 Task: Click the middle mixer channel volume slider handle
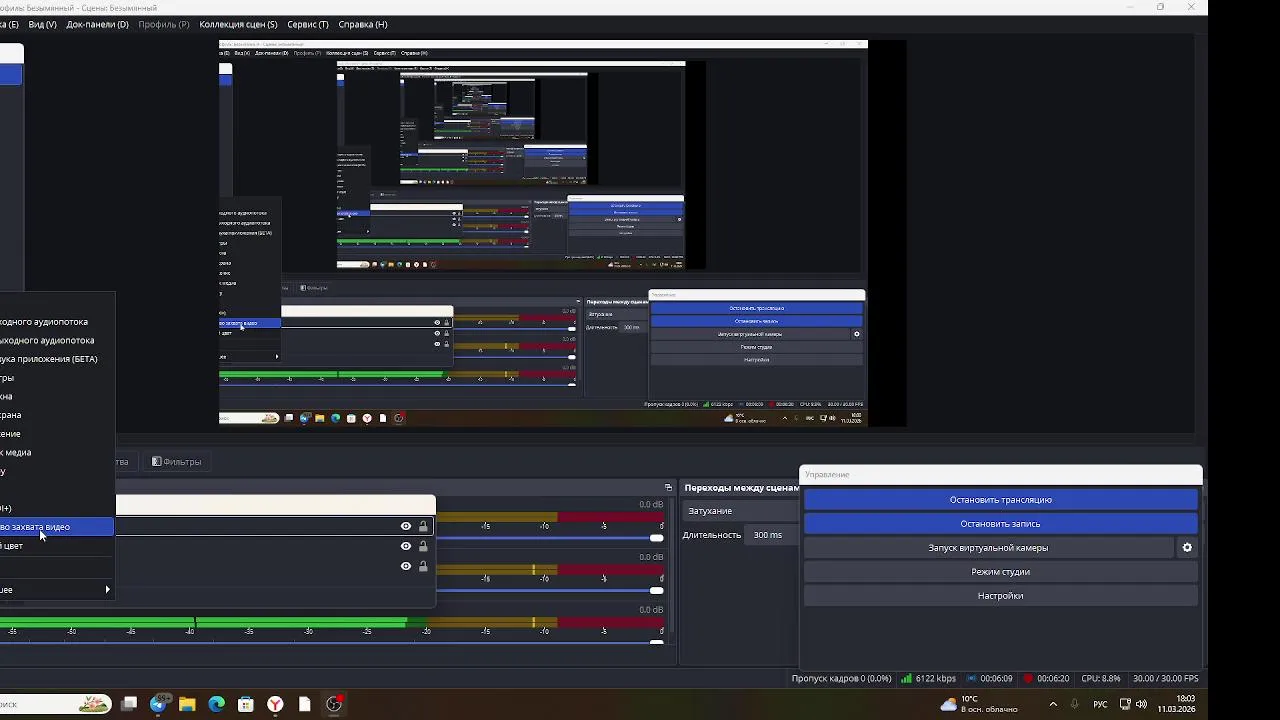coord(656,590)
